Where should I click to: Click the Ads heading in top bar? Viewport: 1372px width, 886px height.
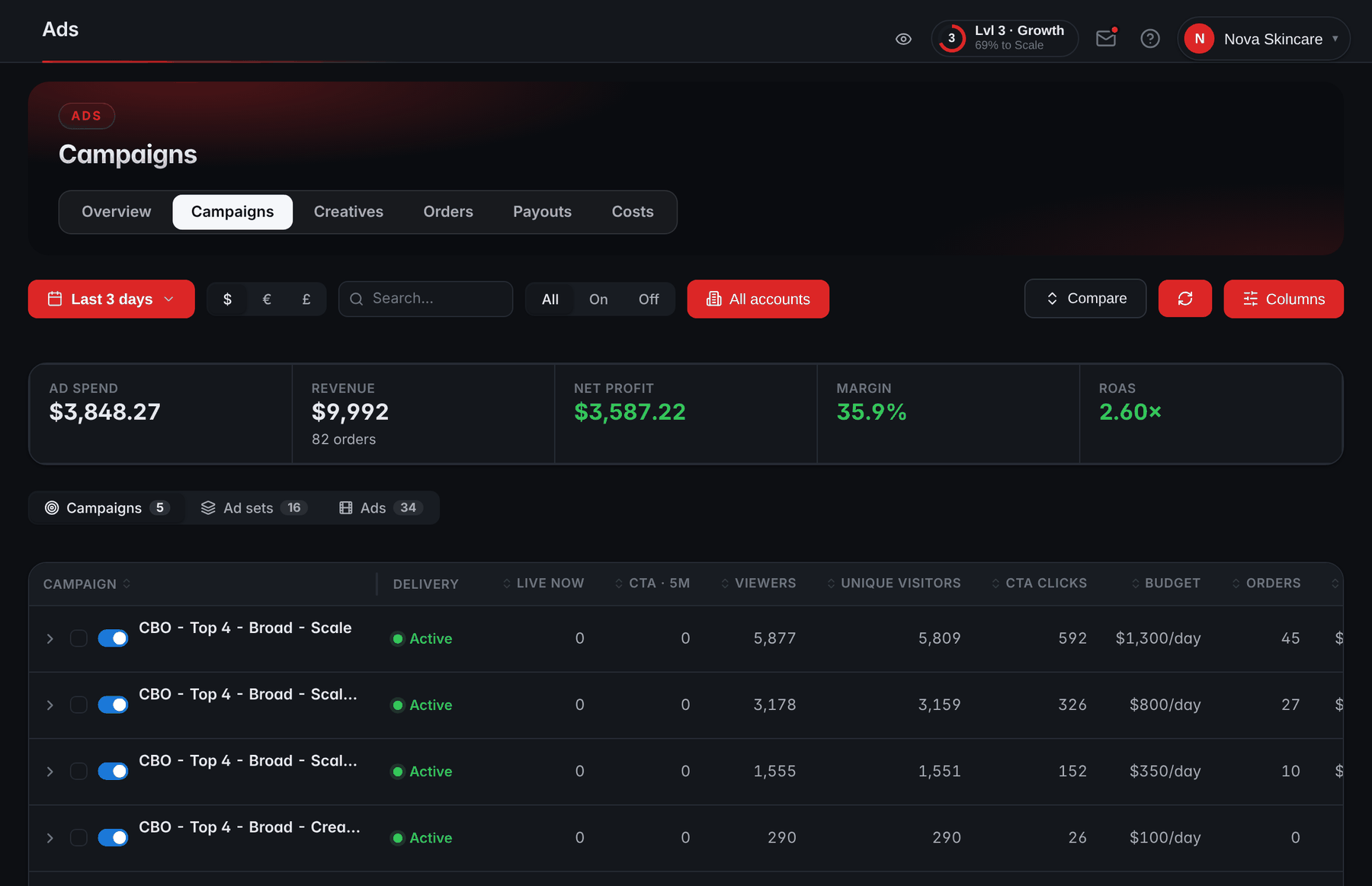click(60, 30)
